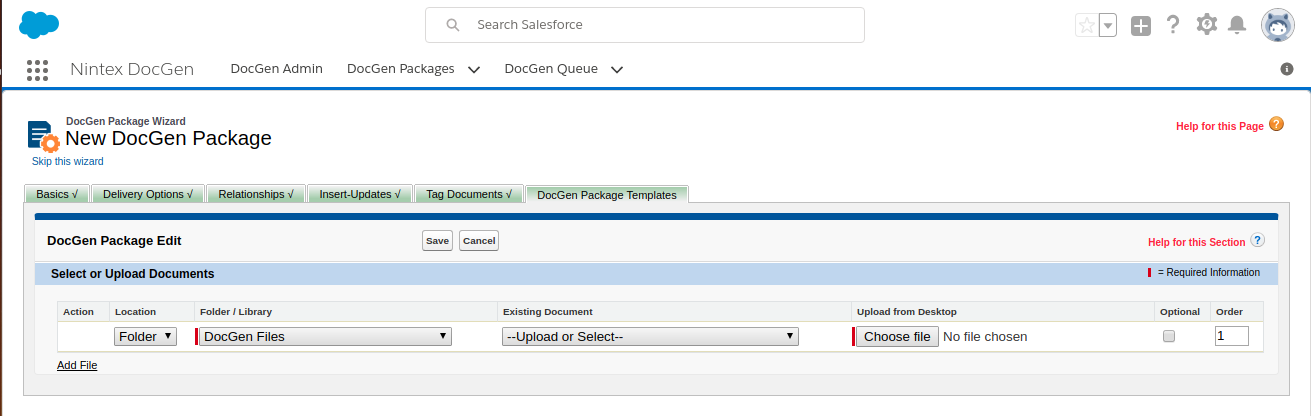Click the Salesforce cloud logo
Viewport: 1311px width, 416px height.
point(39,24)
